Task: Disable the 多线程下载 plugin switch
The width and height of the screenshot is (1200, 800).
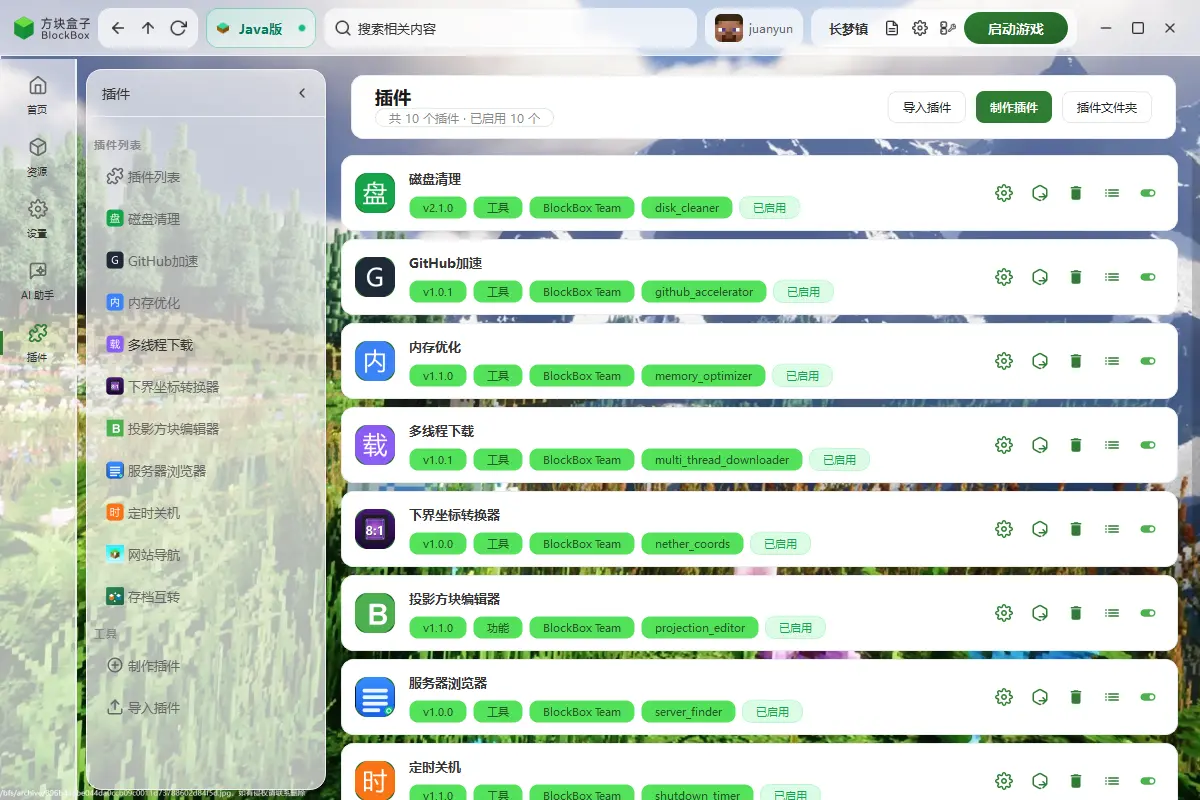Action: point(1148,445)
